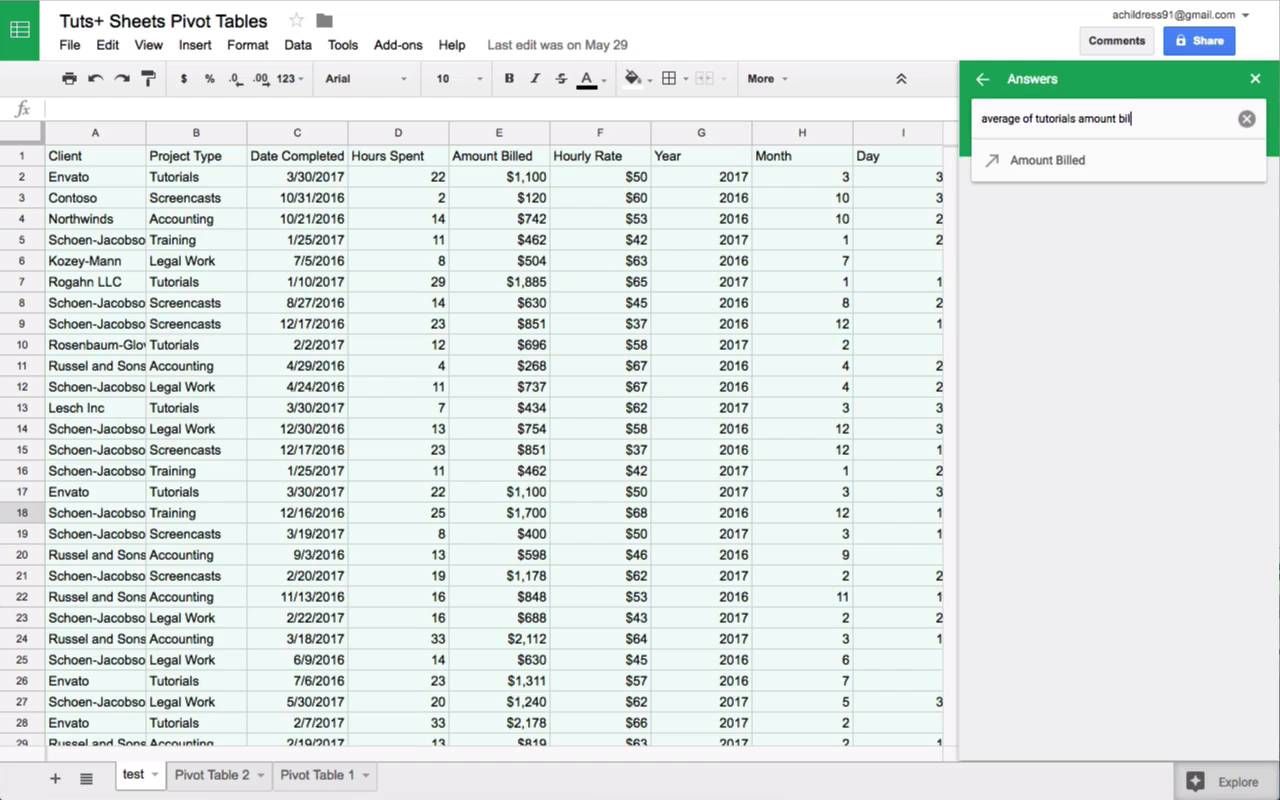The image size is (1280, 800).
Task: Click the Project Type header cell
Action: pos(196,156)
